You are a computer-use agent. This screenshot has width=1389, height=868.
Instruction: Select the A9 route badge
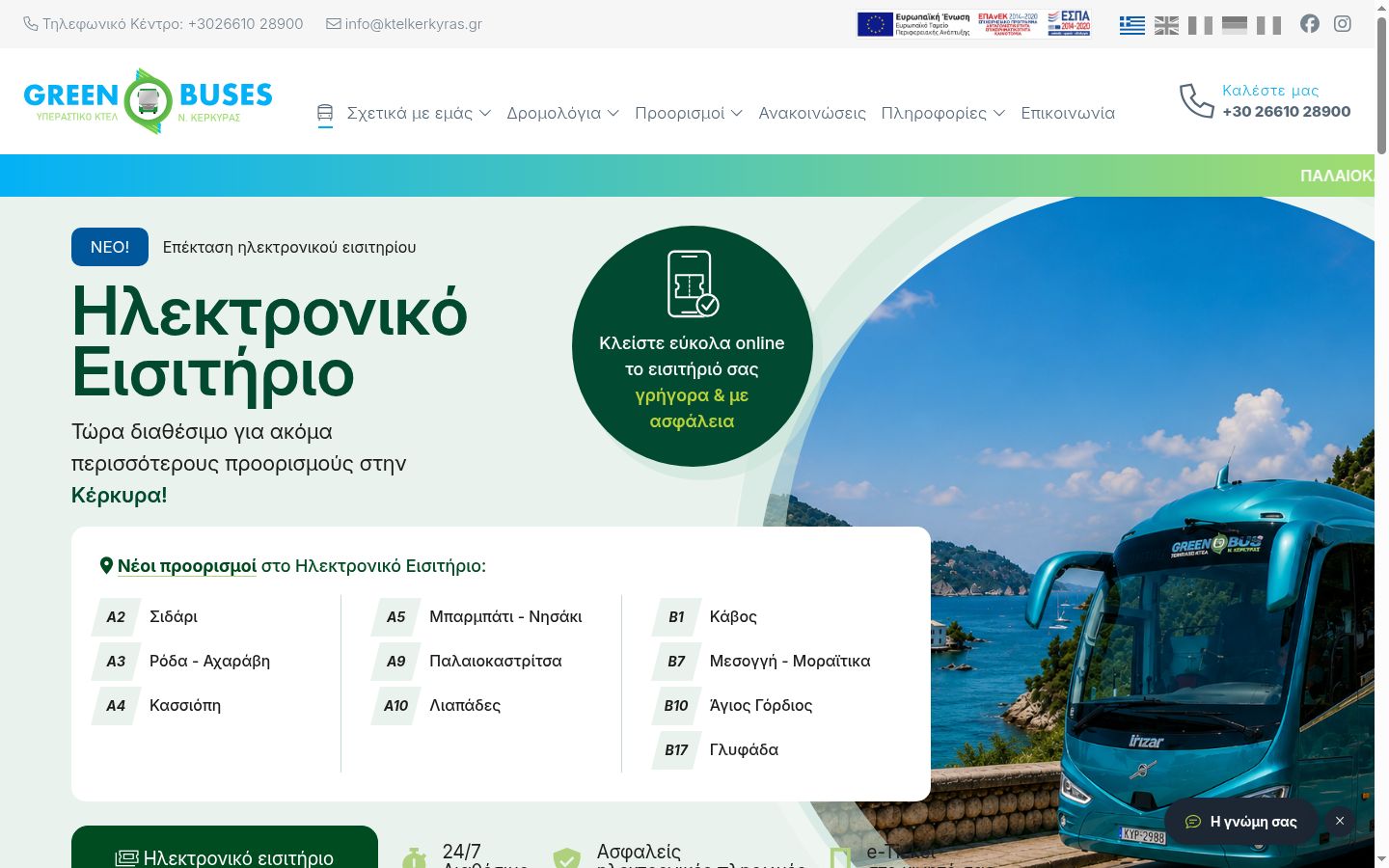396,662
